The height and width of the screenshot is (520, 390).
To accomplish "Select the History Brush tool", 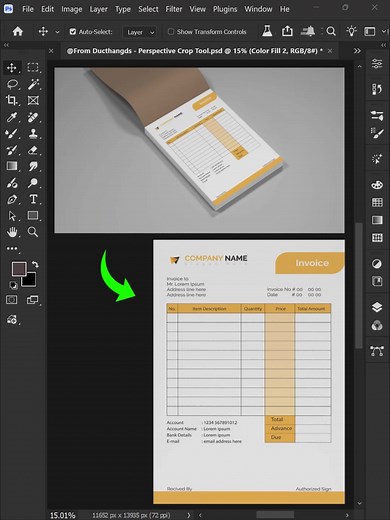I will (x=12, y=150).
